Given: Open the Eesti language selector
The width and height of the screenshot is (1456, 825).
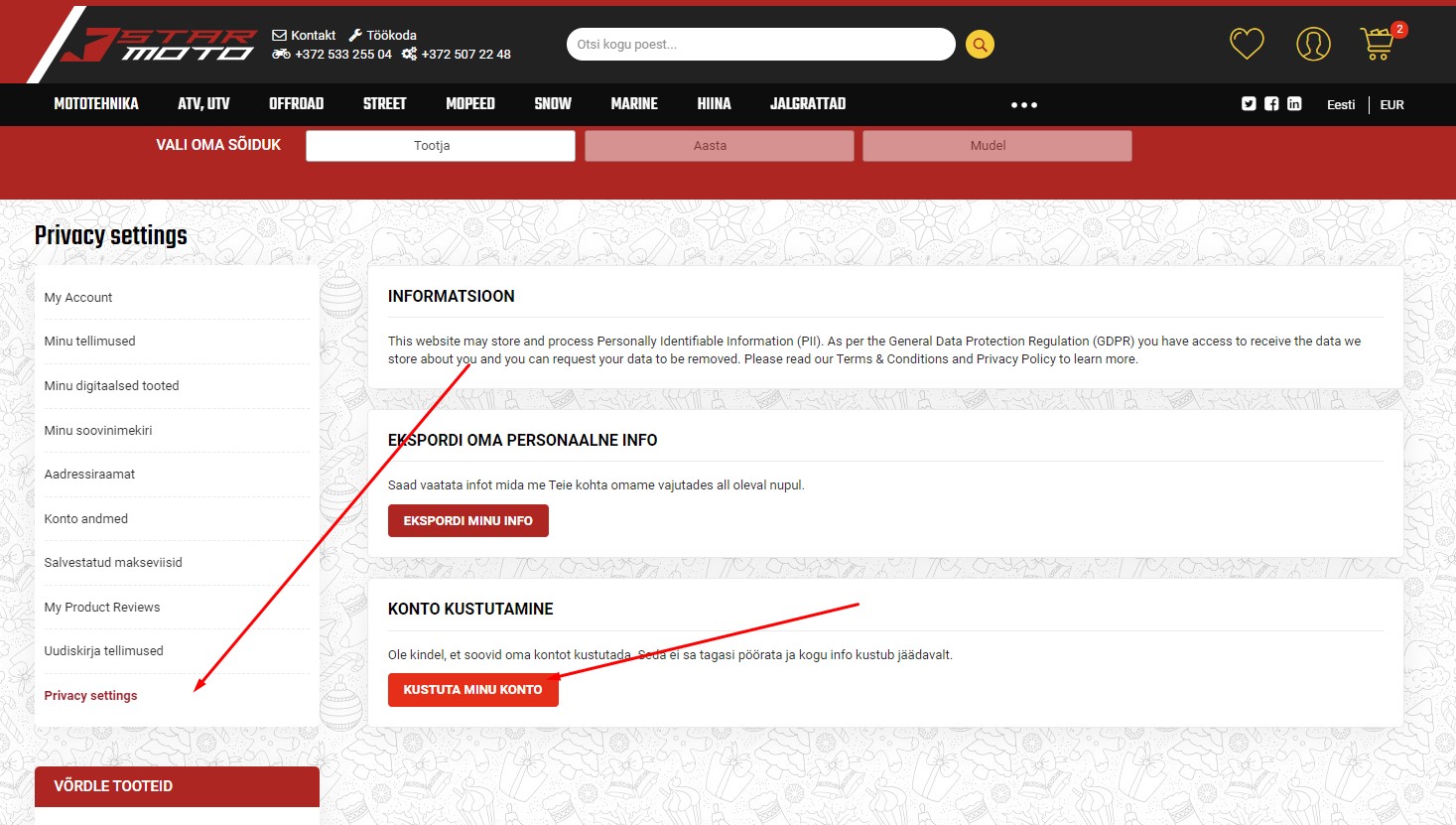Looking at the screenshot, I should click(1340, 104).
